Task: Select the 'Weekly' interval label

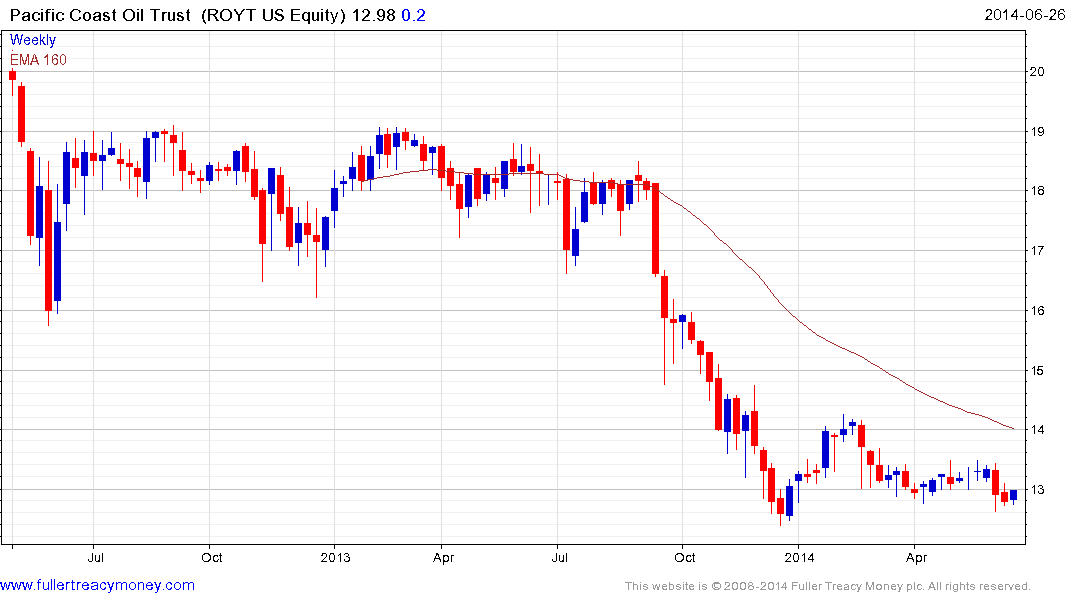Action: pyautogui.click(x=33, y=40)
